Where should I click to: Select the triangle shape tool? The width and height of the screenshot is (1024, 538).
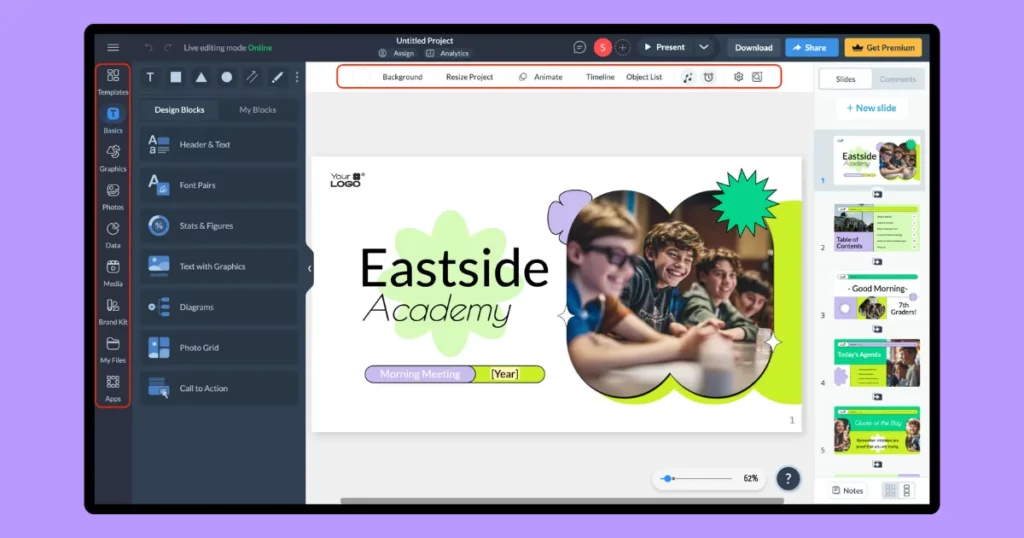[x=201, y=77]
